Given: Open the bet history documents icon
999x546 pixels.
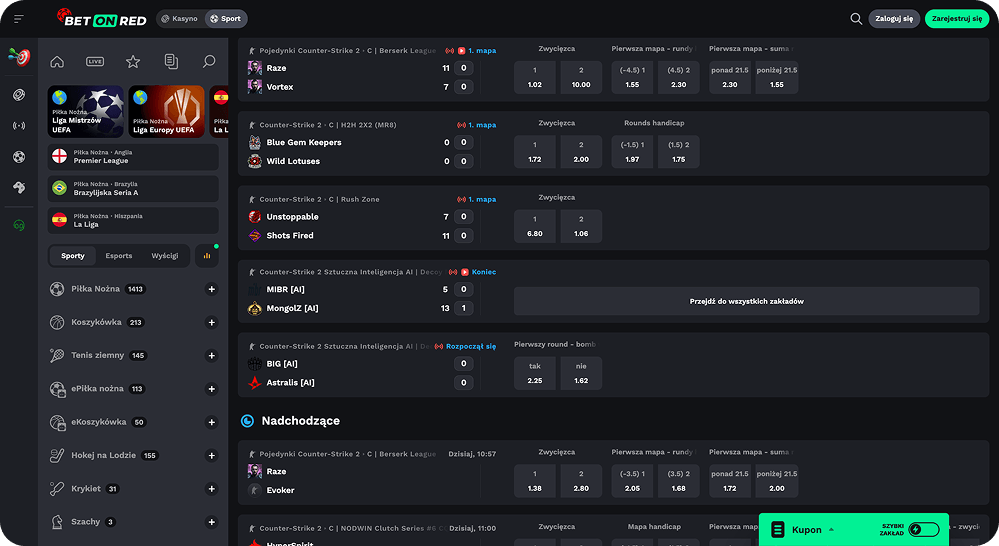Looking at the screenshot, I should click(x=171, y=62).
